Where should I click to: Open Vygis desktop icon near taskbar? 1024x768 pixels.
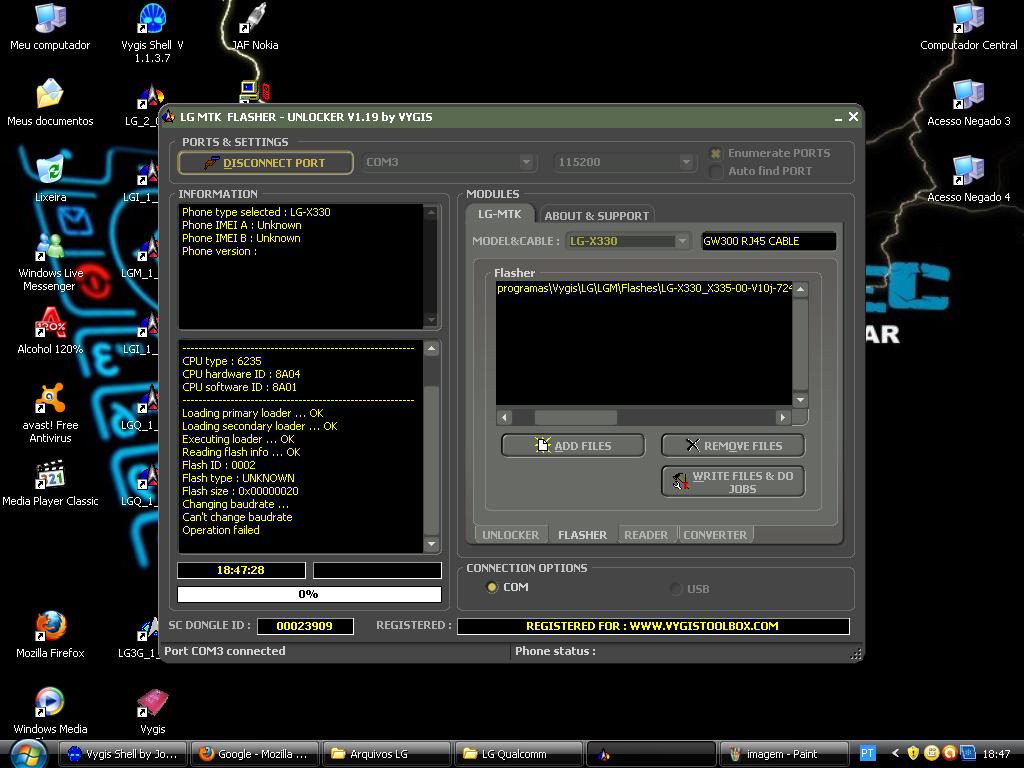153,711
